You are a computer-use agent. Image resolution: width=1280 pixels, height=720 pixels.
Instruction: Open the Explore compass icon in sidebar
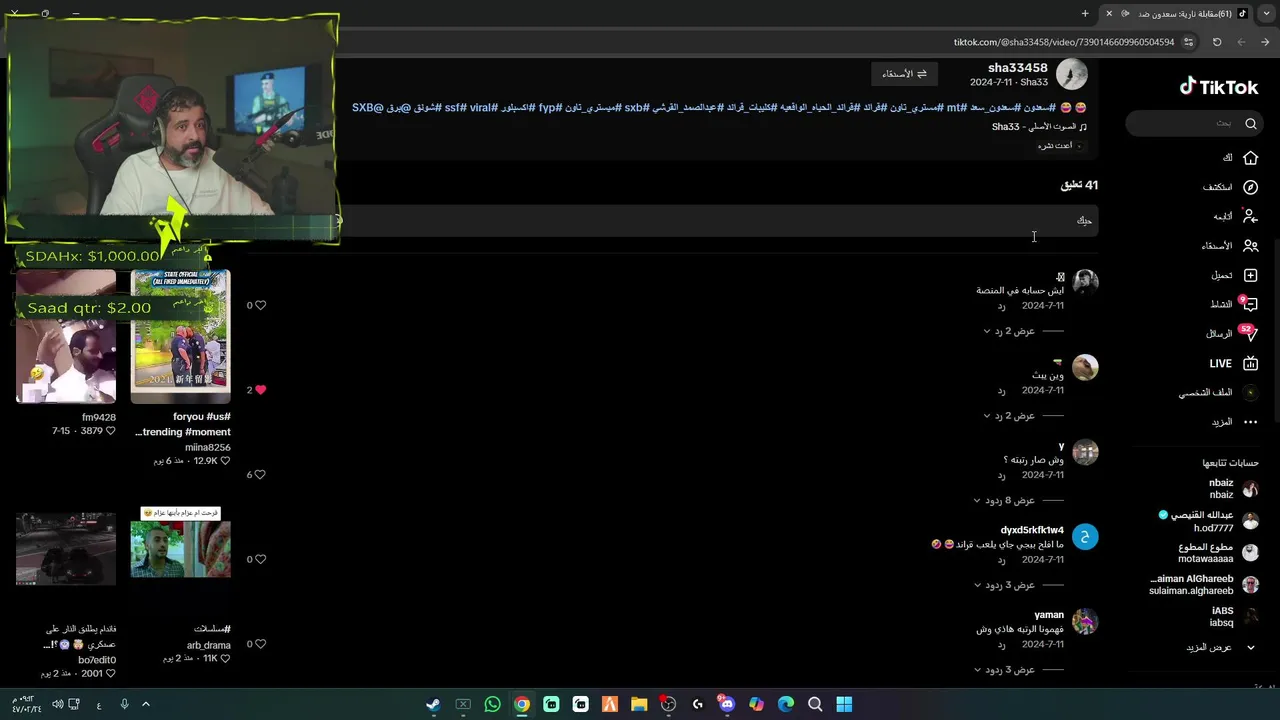1250,187
